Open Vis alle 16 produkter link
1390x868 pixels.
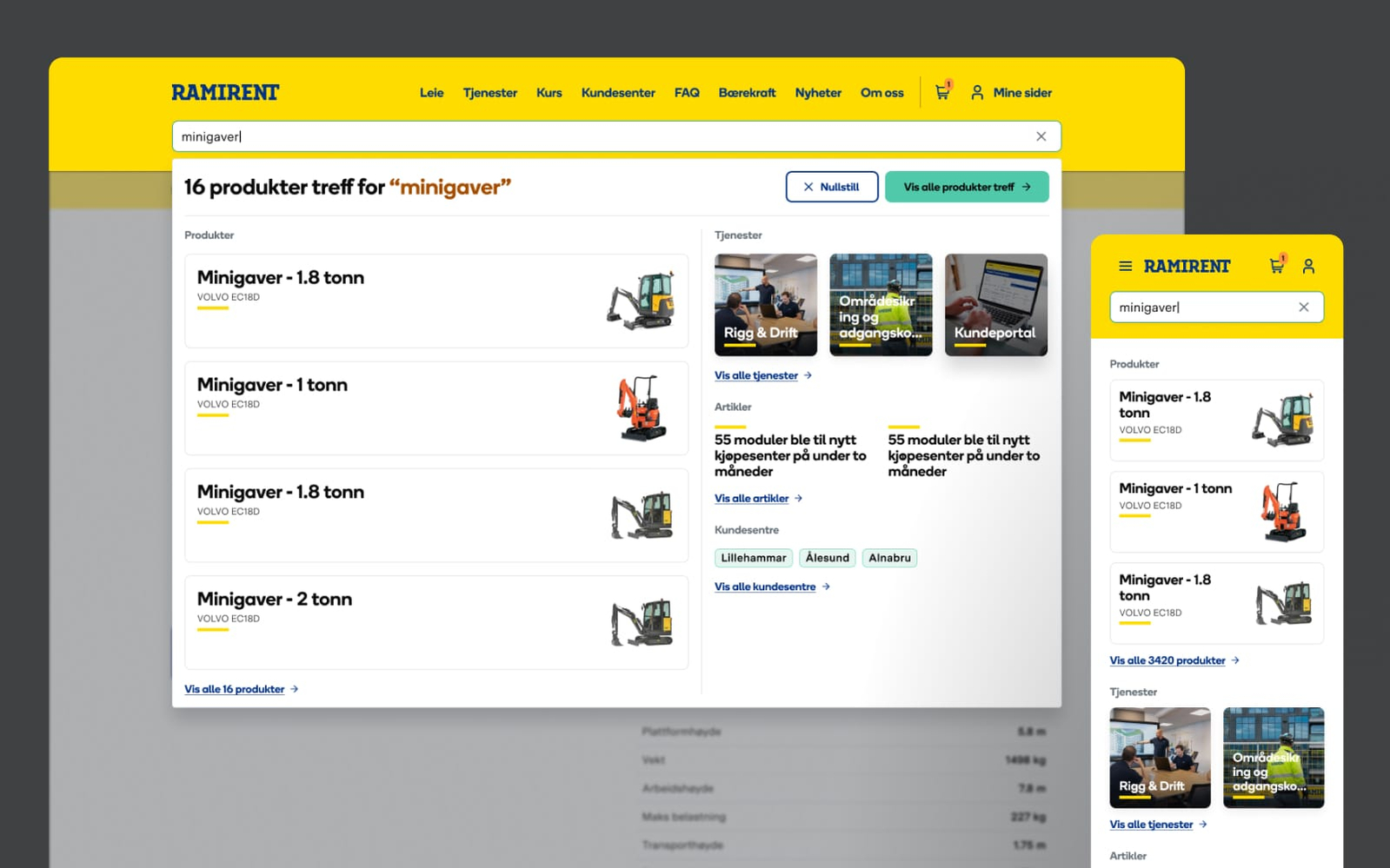pos(235,689)
